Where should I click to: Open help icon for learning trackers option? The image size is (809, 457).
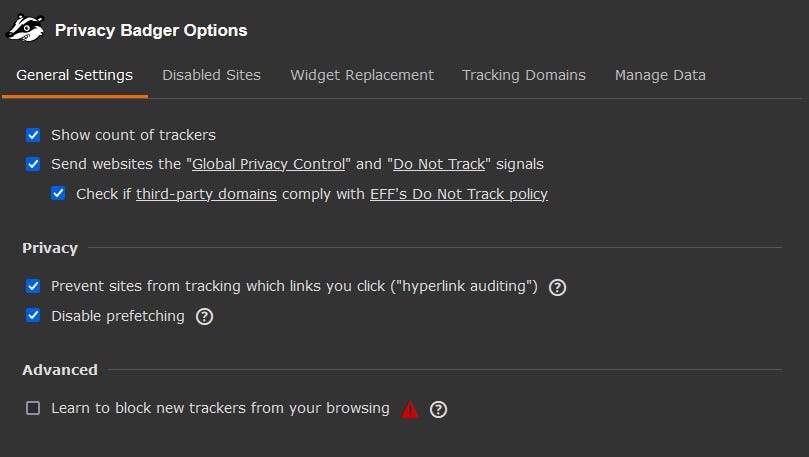tap(439, 410)
